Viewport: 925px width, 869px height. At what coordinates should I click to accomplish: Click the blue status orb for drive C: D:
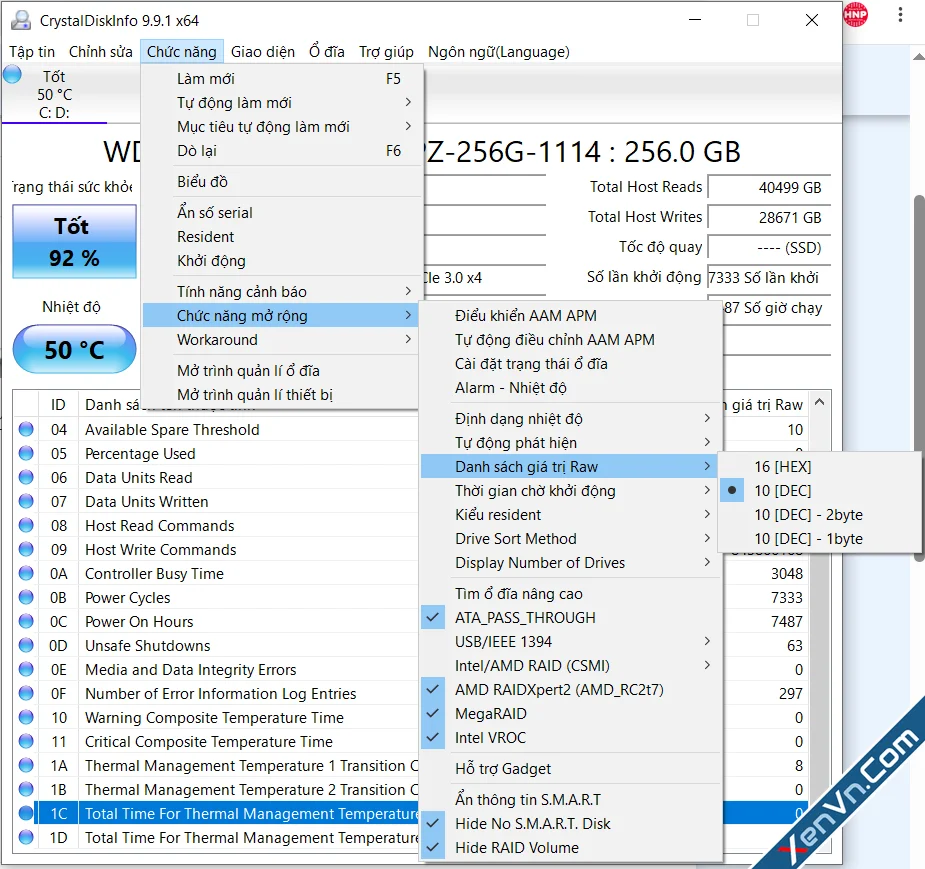pyautogui.click(x=12, y=75)
